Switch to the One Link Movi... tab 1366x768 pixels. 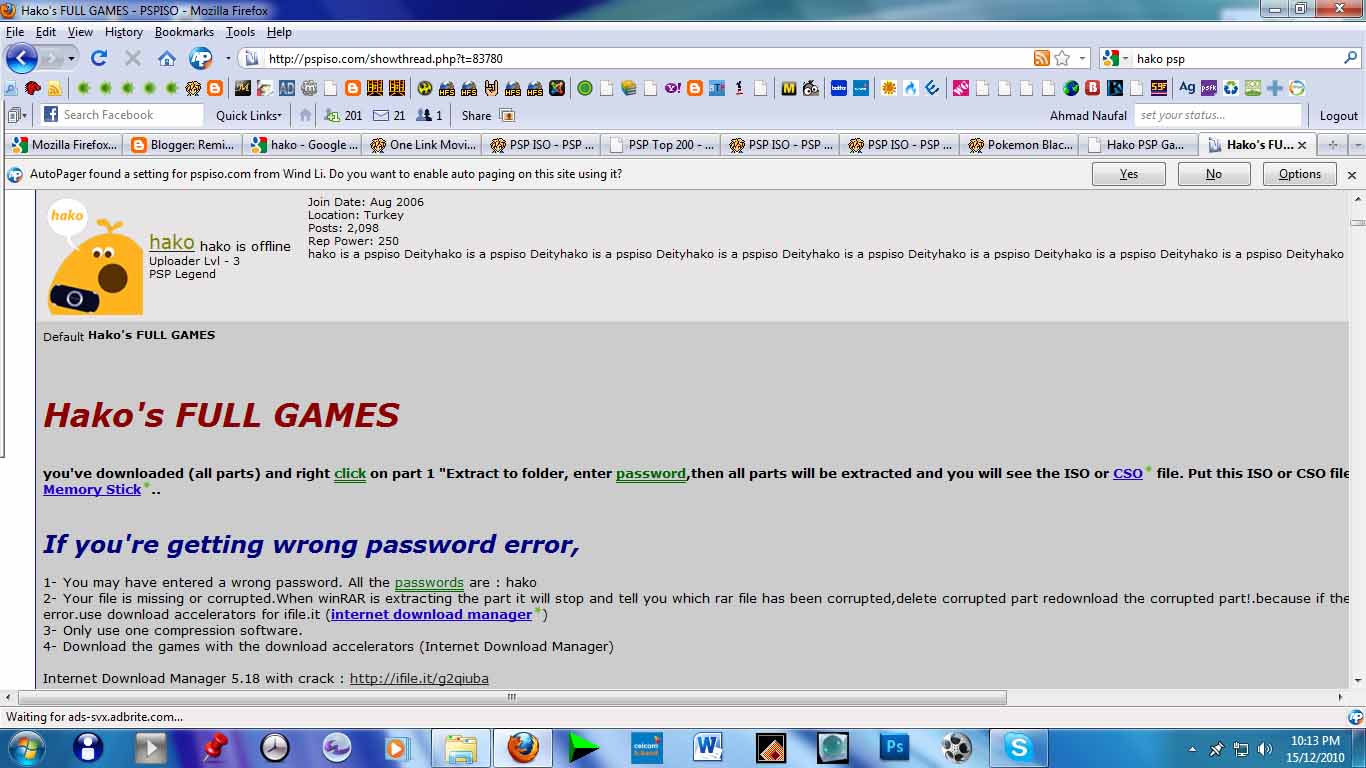[x=421, y=145]
